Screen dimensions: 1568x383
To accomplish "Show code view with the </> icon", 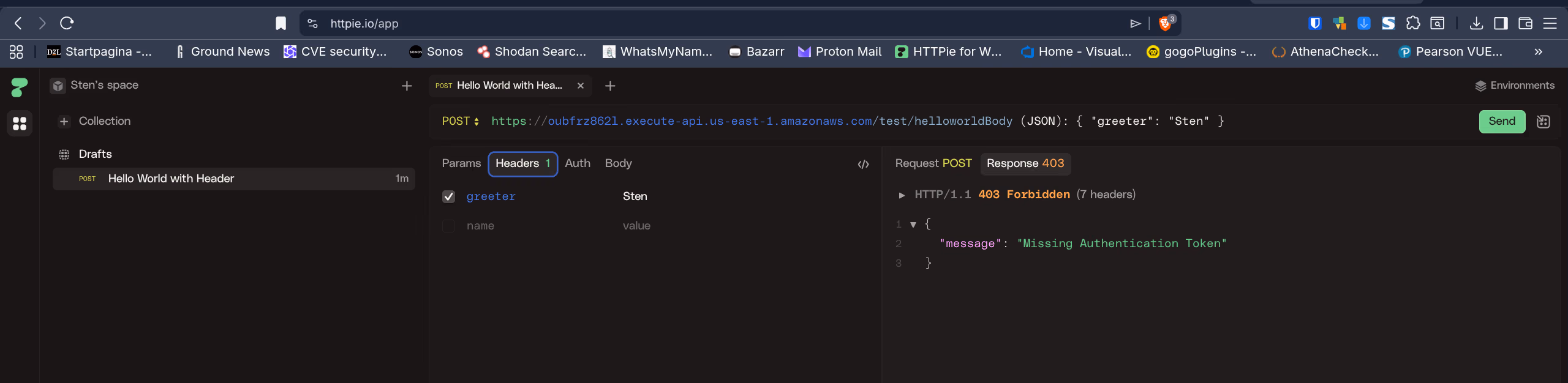I will pyautogui.click(x=863, y=164).
